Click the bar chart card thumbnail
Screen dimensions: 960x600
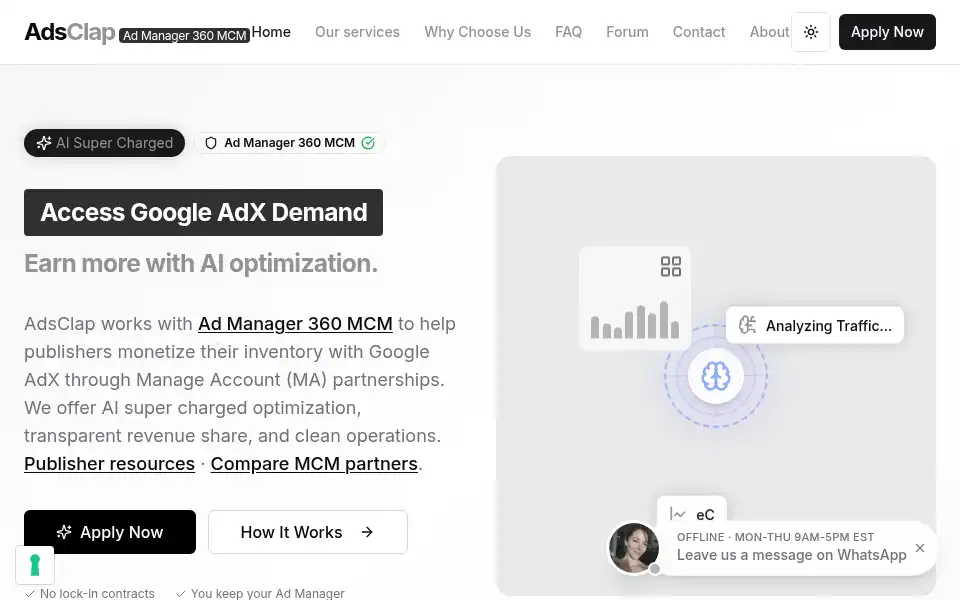point(634,298)
